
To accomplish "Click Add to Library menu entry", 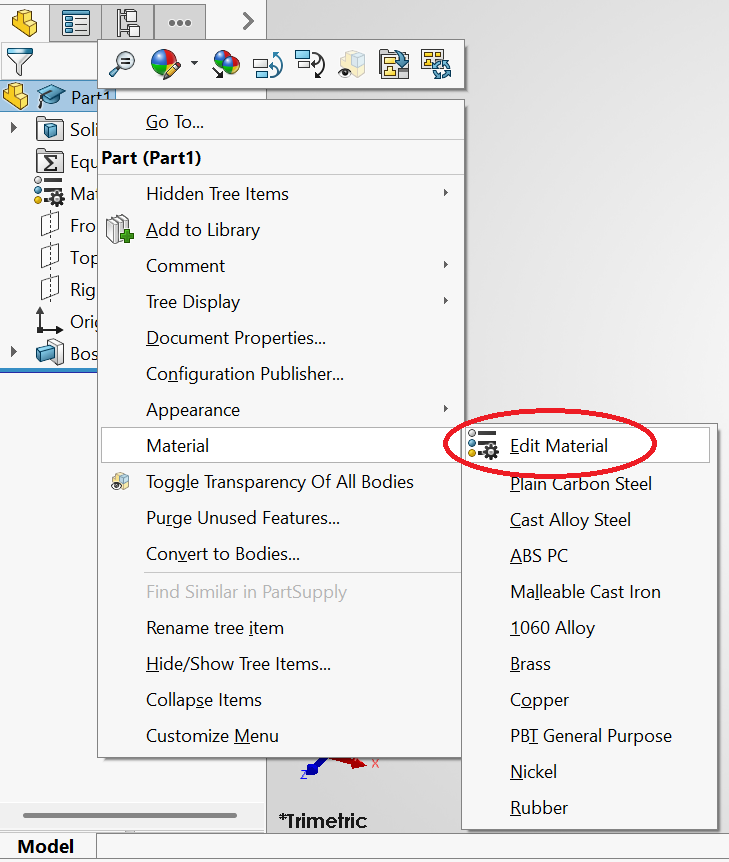I will (x=281, y=230).
